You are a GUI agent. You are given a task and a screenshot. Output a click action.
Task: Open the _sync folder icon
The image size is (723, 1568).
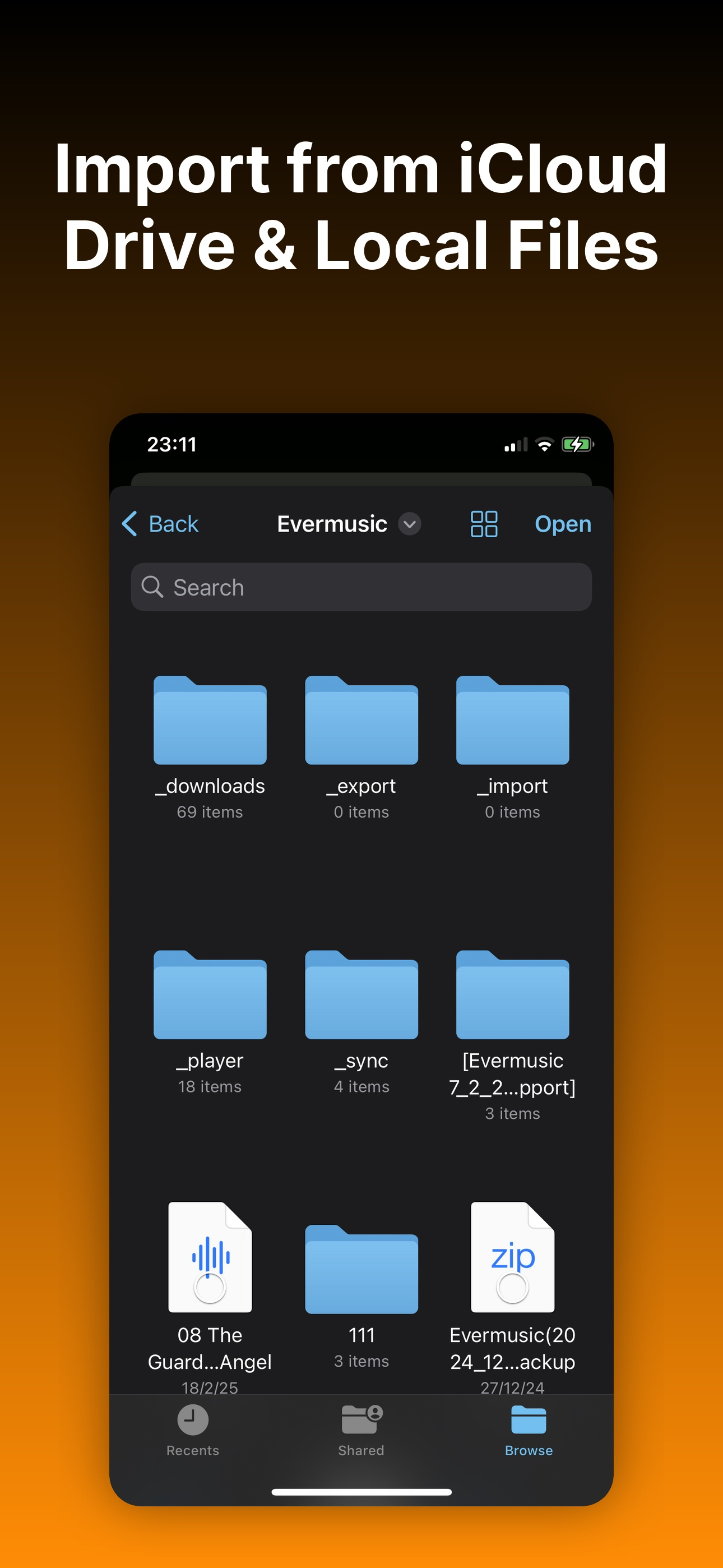[361, 995]
